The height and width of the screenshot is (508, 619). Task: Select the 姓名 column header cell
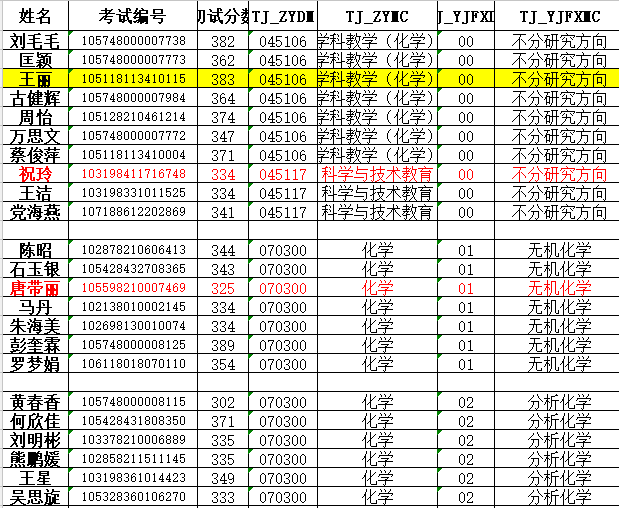coord(36,15)
